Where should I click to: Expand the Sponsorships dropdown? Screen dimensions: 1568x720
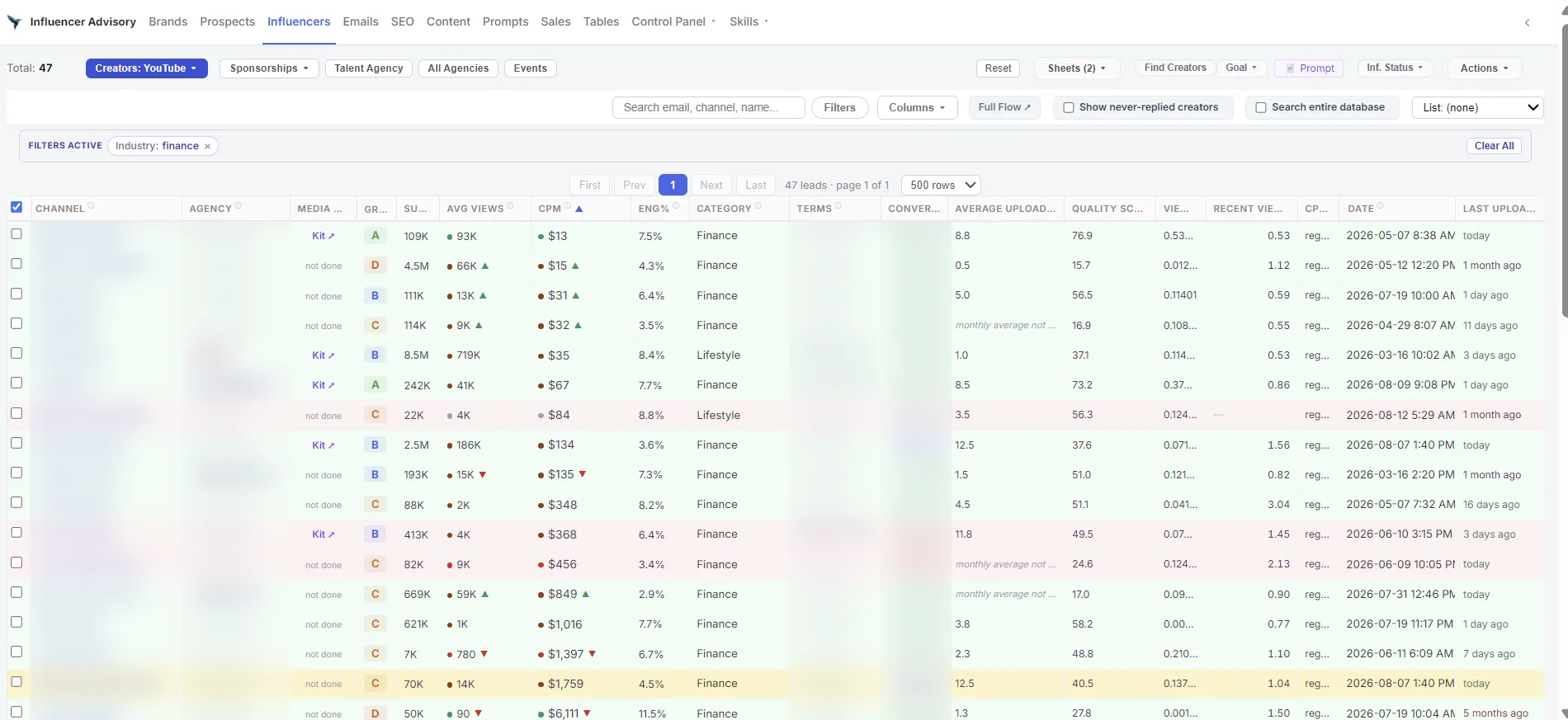click(268, 68)
